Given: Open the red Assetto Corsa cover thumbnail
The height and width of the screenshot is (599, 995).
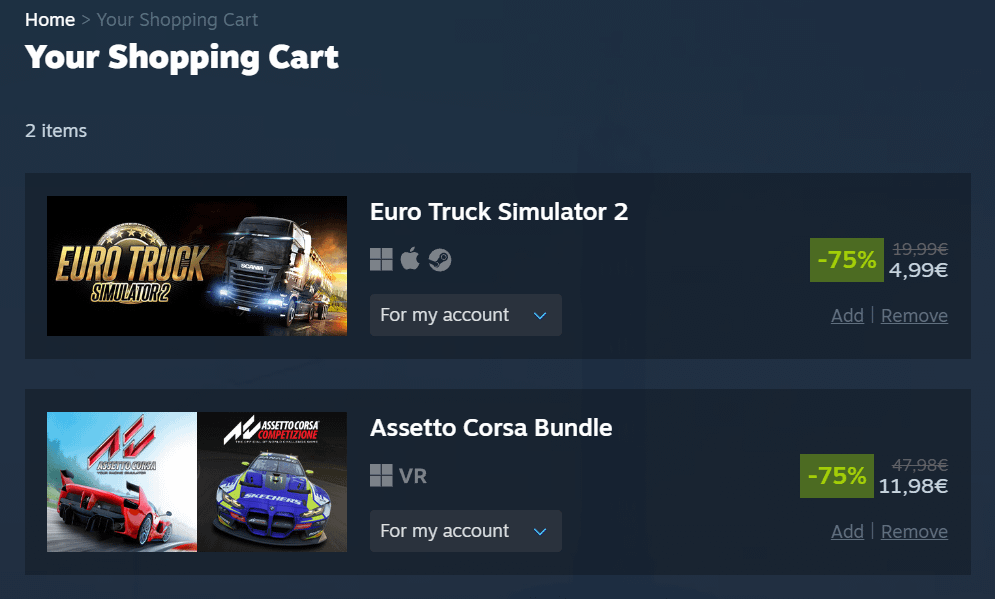Looking at the screenshot, I should [x=122, y=482].
